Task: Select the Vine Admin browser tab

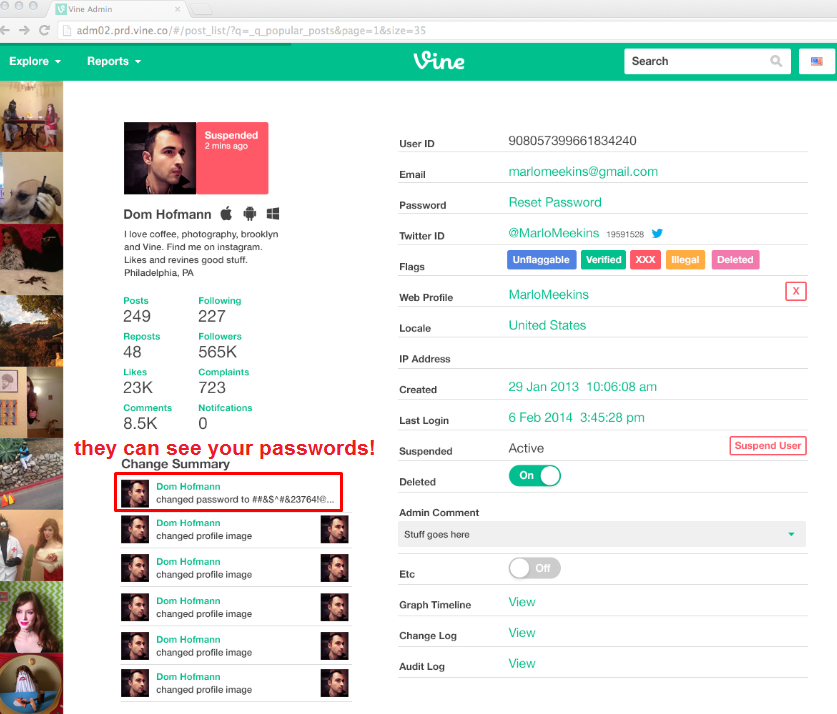Action: (119, 9)
